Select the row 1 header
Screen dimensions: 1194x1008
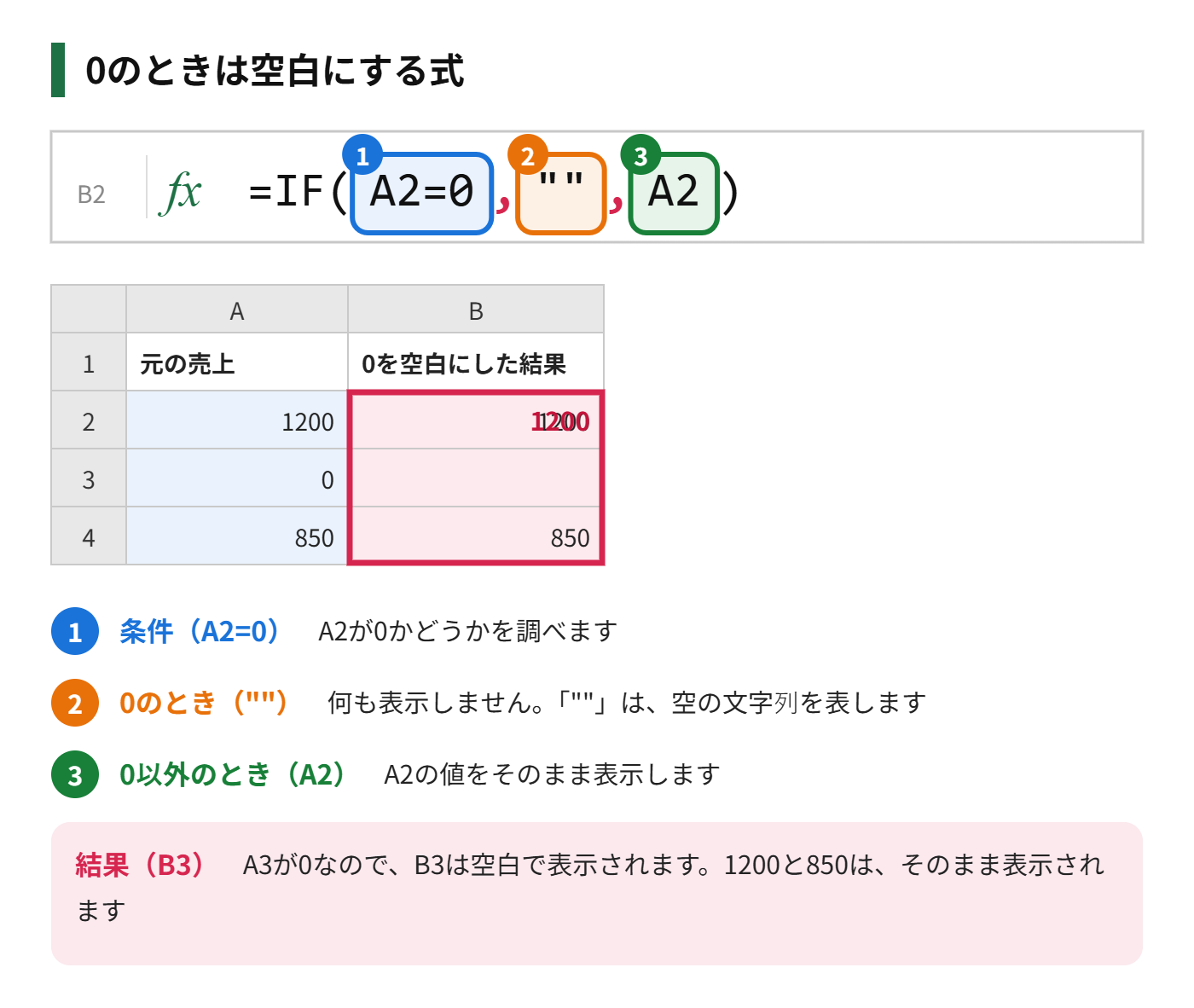[89, 362]
